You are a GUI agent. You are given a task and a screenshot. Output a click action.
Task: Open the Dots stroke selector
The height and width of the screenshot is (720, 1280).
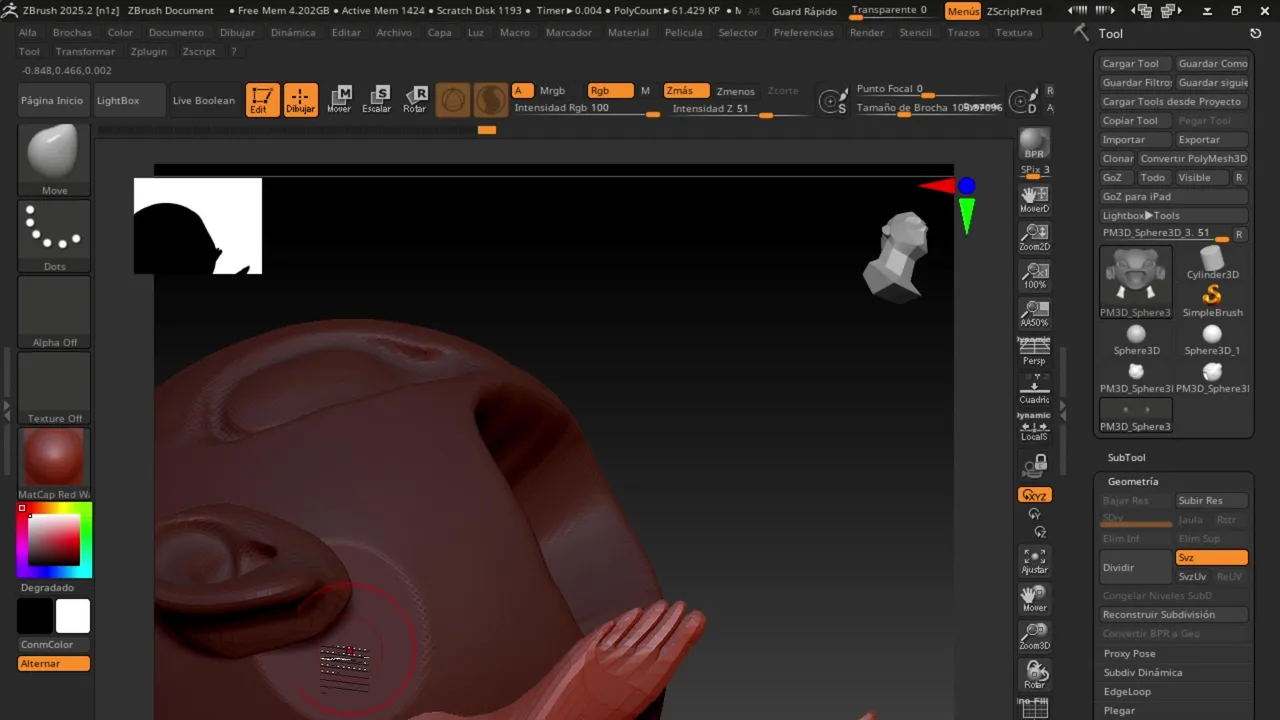[x=54, y=236]
